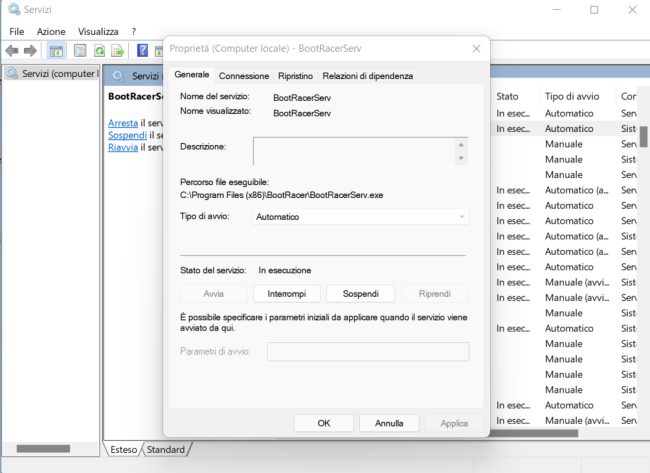Click the Annulla button

click(389, 423)
